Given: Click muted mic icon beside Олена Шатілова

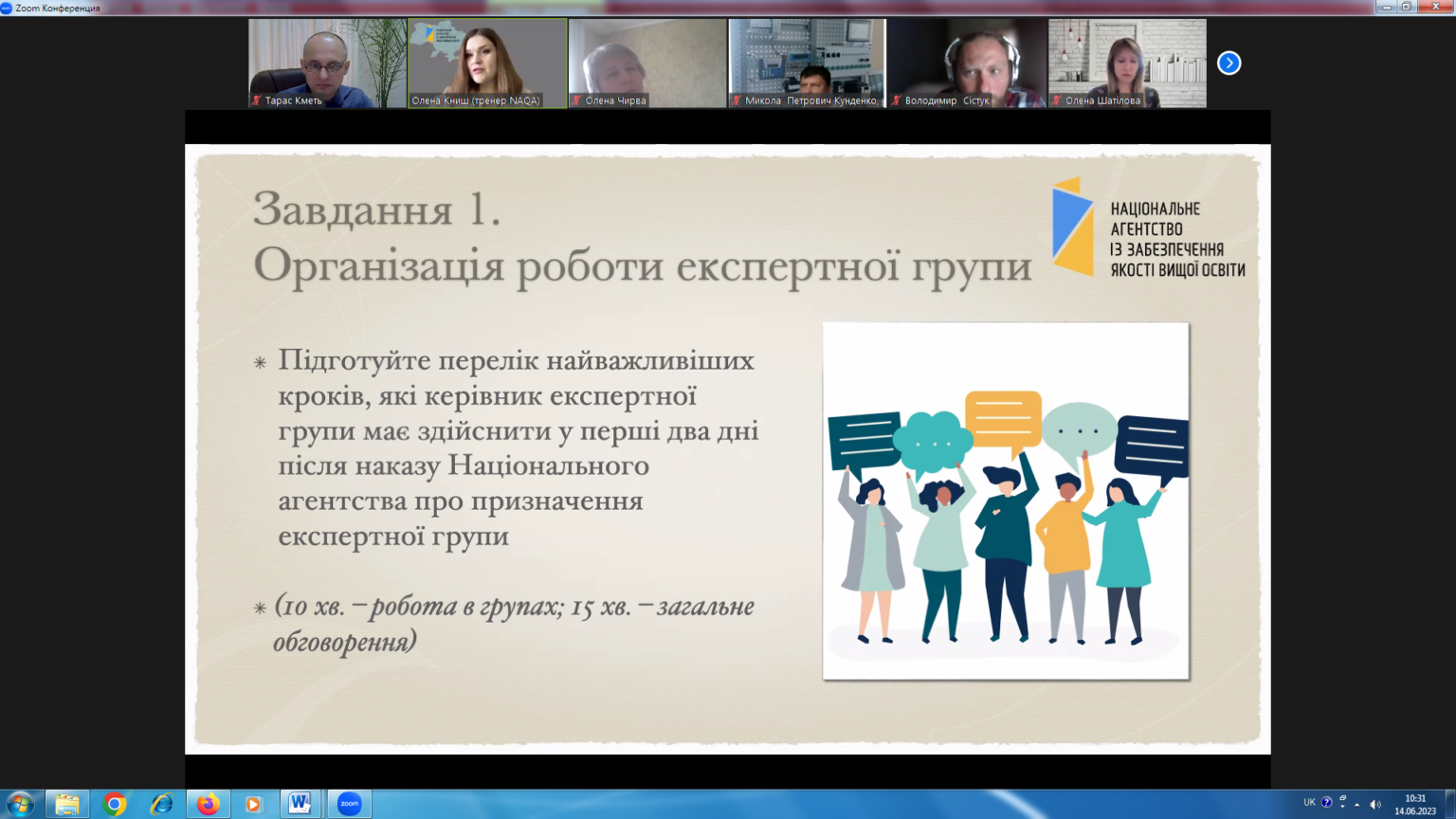Looking at the screenshot, I should (x=1056, y=100).
